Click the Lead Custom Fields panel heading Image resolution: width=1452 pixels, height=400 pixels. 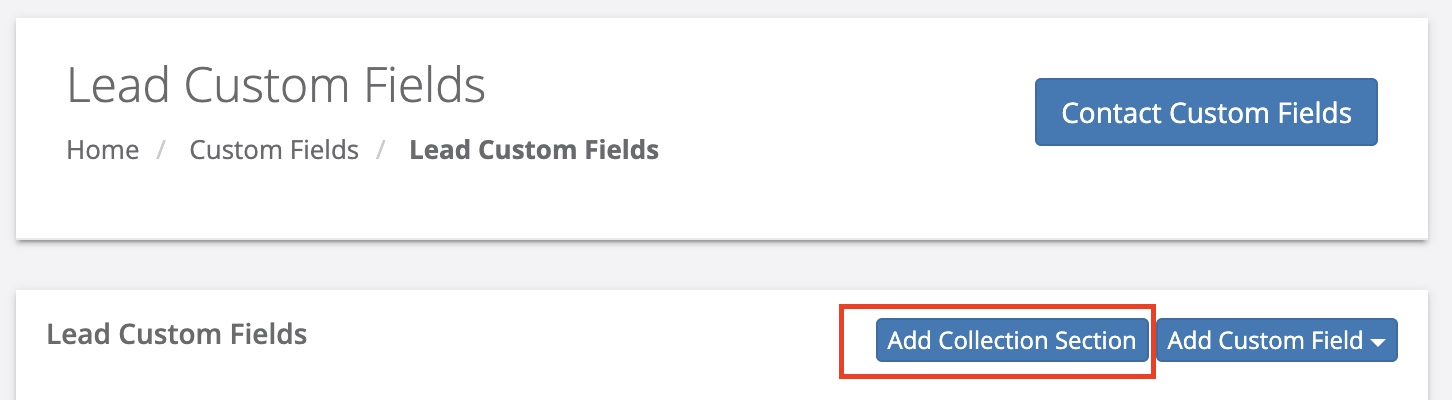click(x=177, y=334)
